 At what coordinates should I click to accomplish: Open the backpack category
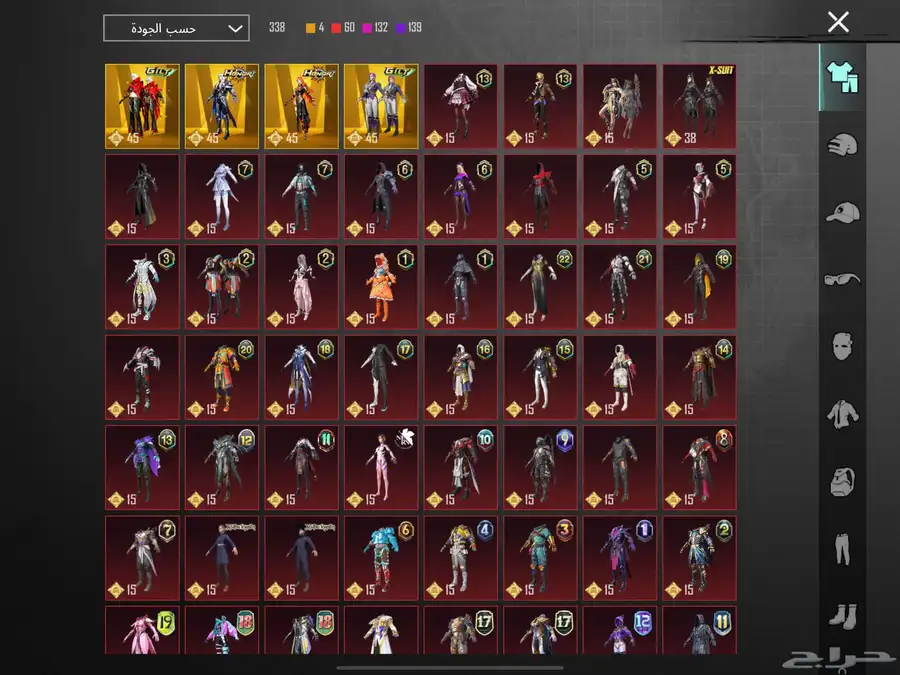[842, 481]
